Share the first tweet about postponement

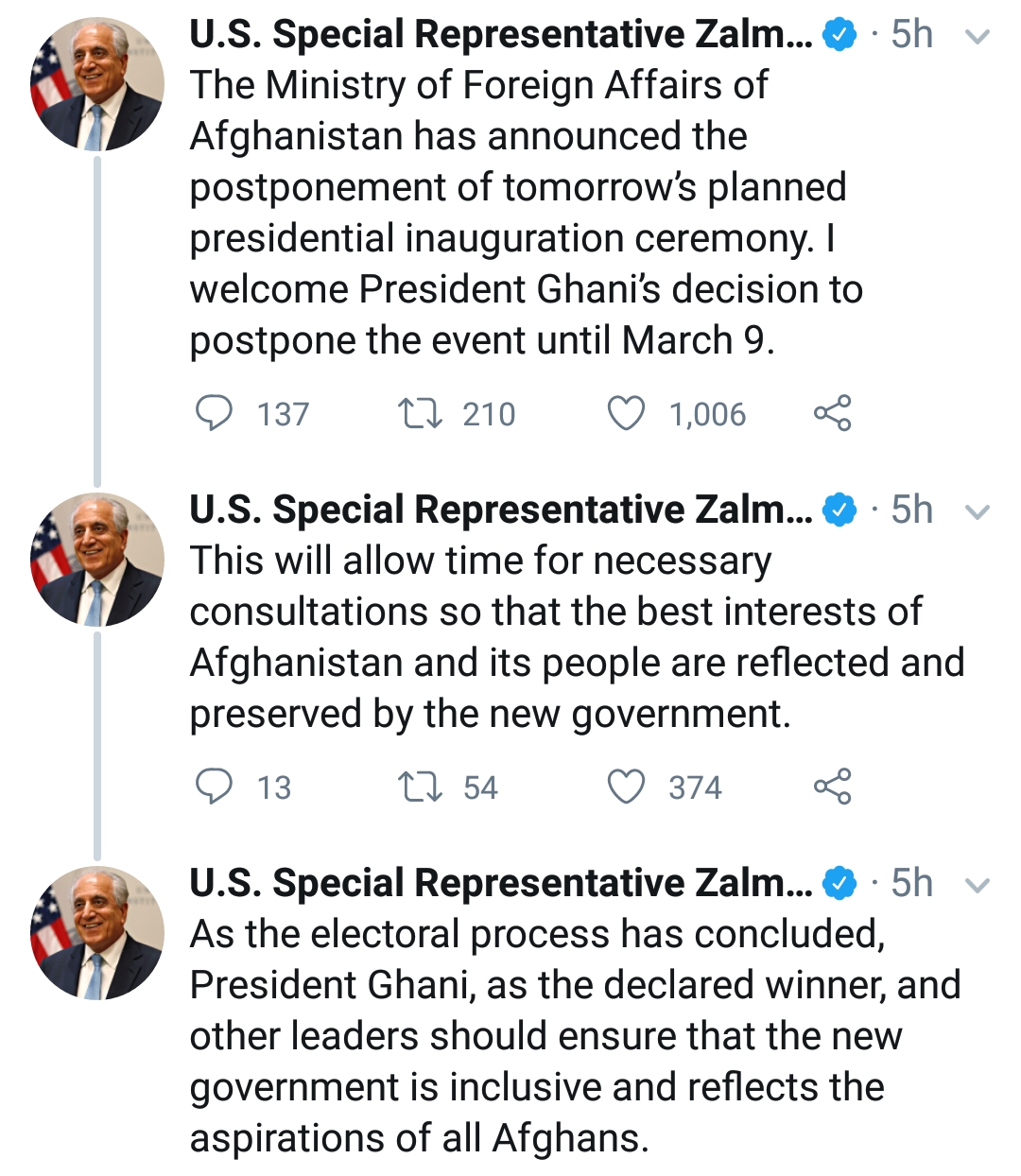832,413
